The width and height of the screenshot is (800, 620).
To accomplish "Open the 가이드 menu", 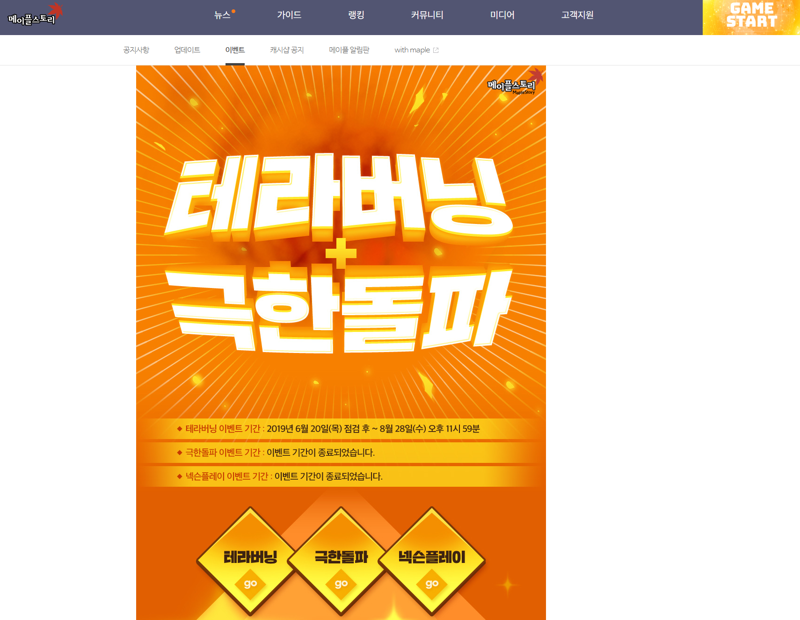I will 289,15.
